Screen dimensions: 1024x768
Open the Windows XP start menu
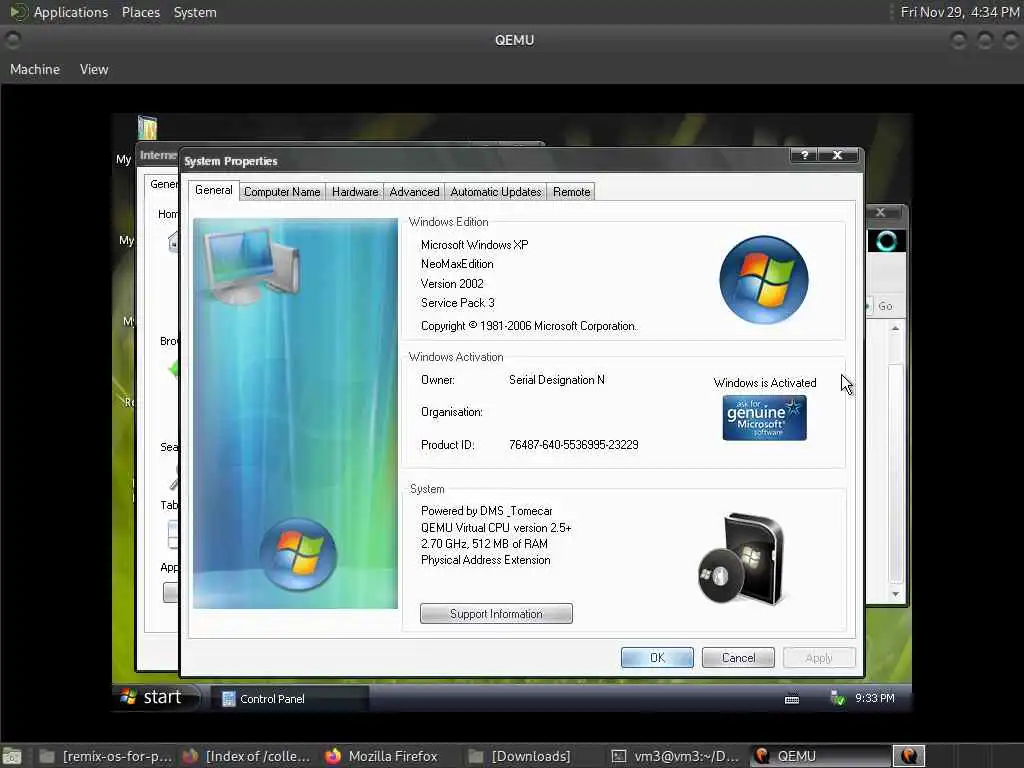coord(153,697)
